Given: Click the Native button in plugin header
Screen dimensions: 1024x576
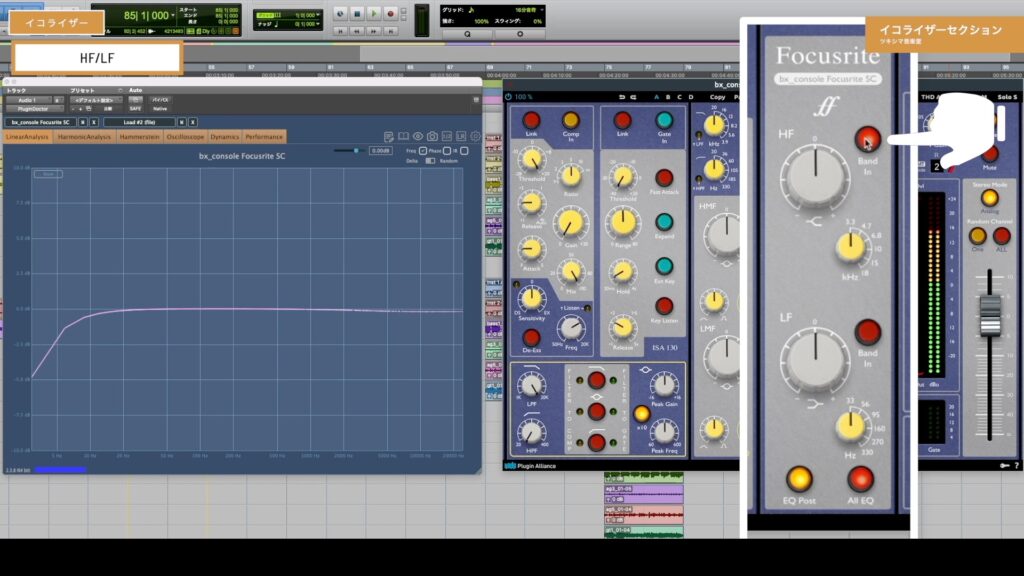Looking at the screenshot, I should click(x=160, y=109).
